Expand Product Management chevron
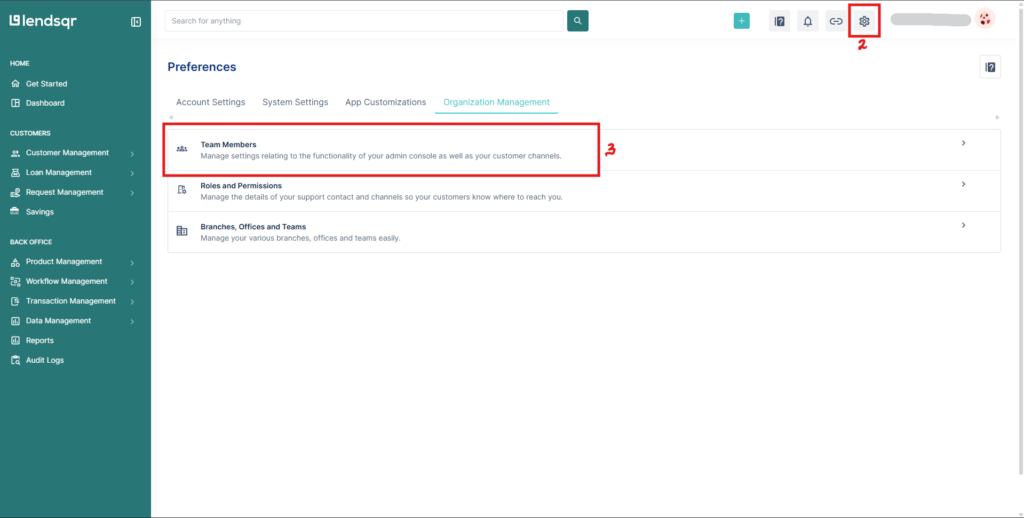 tap(132, 263)
